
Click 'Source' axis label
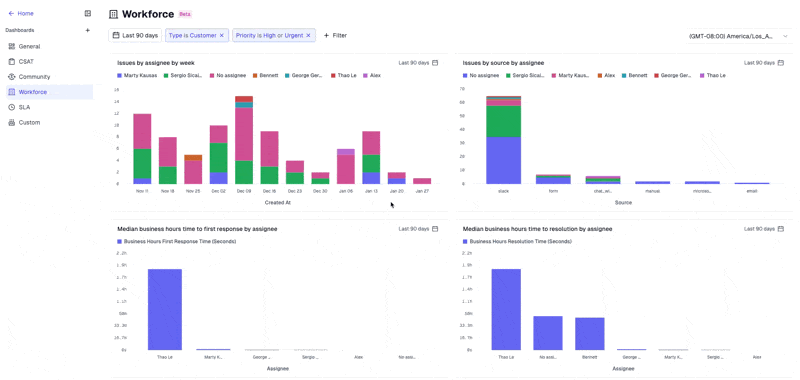(623, 202)
